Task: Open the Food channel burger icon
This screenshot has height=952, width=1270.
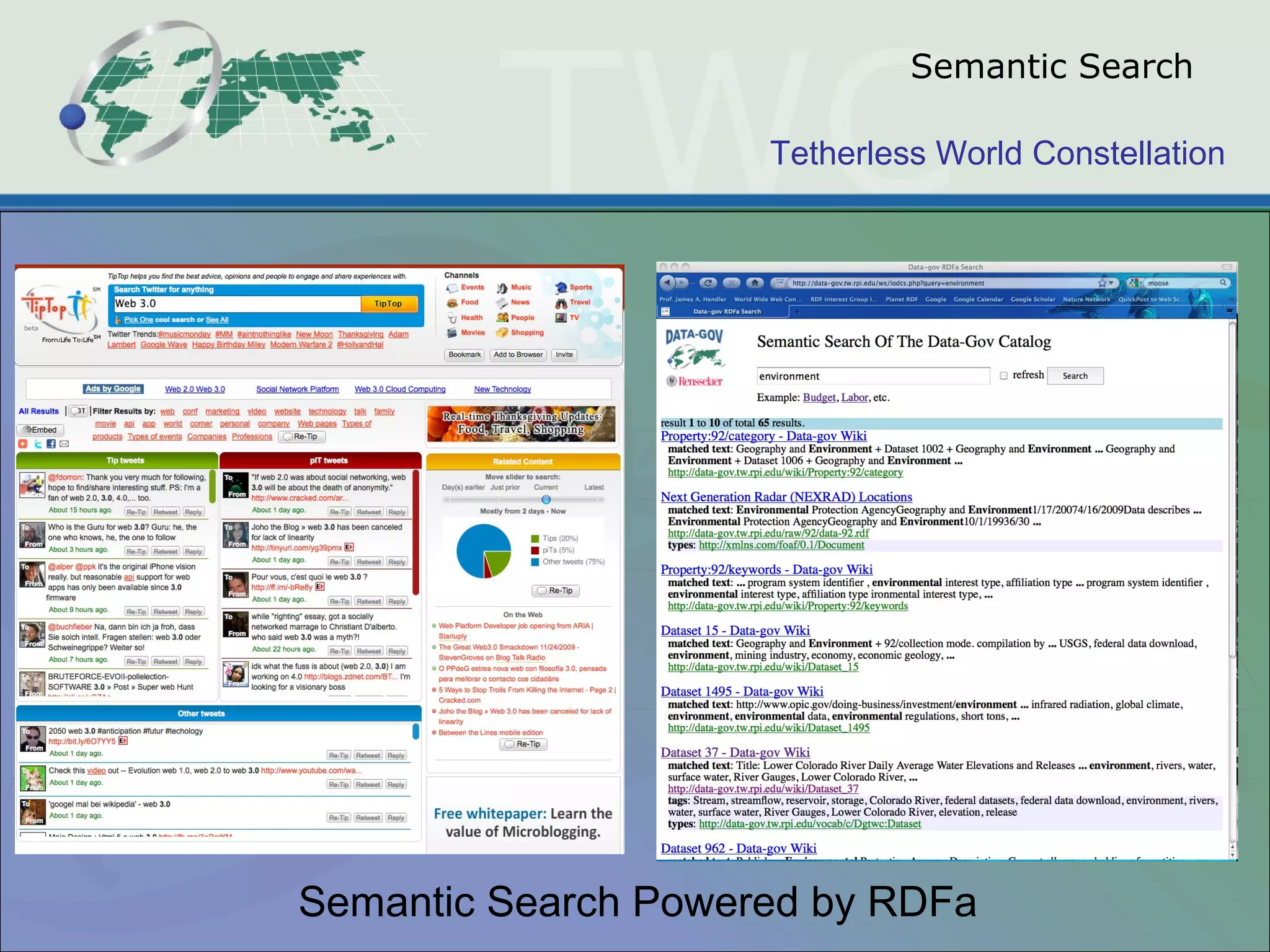Action: [x=452, y=303]
